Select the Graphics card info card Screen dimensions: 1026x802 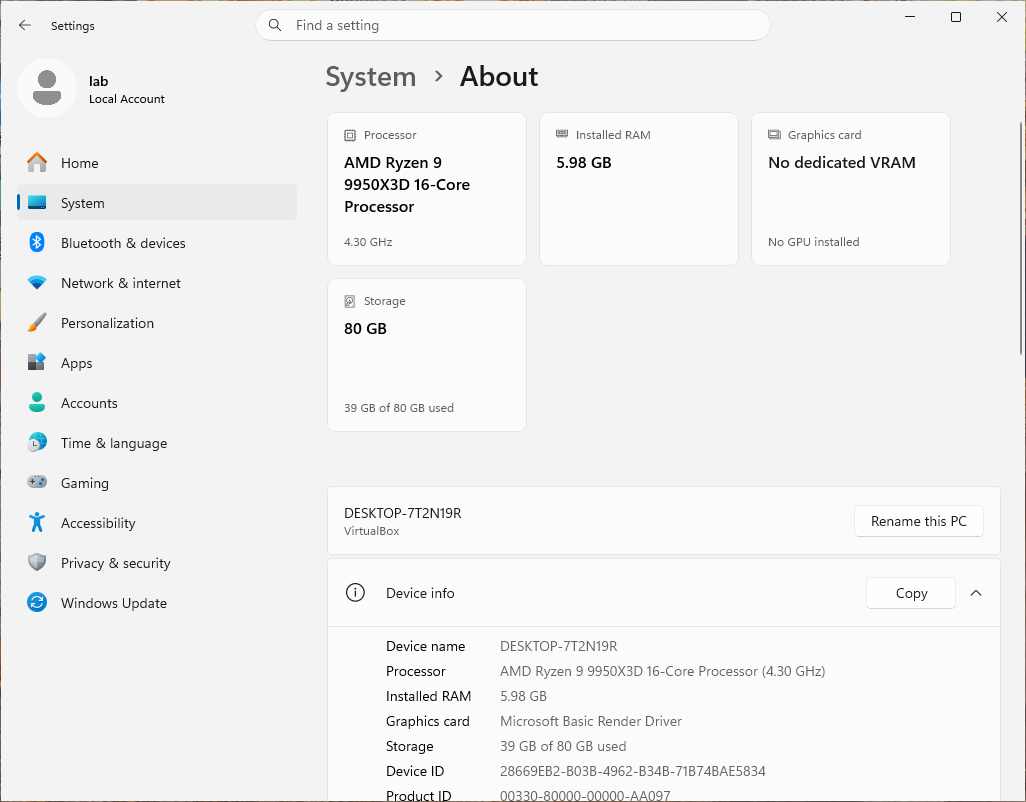coord(851,189)
